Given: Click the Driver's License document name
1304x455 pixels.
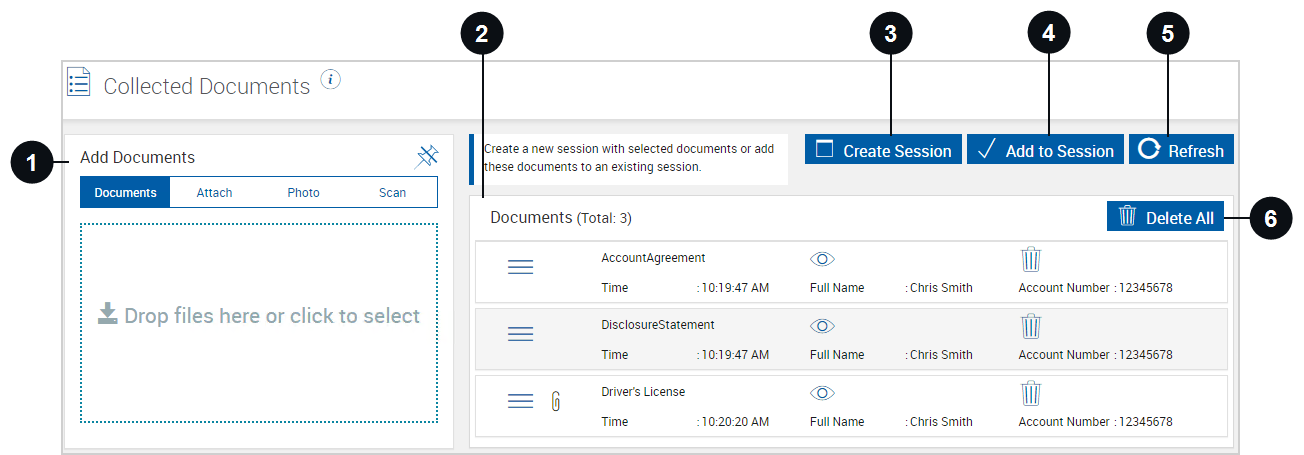Looking at the screenshot, I should [x=643, y=392].
